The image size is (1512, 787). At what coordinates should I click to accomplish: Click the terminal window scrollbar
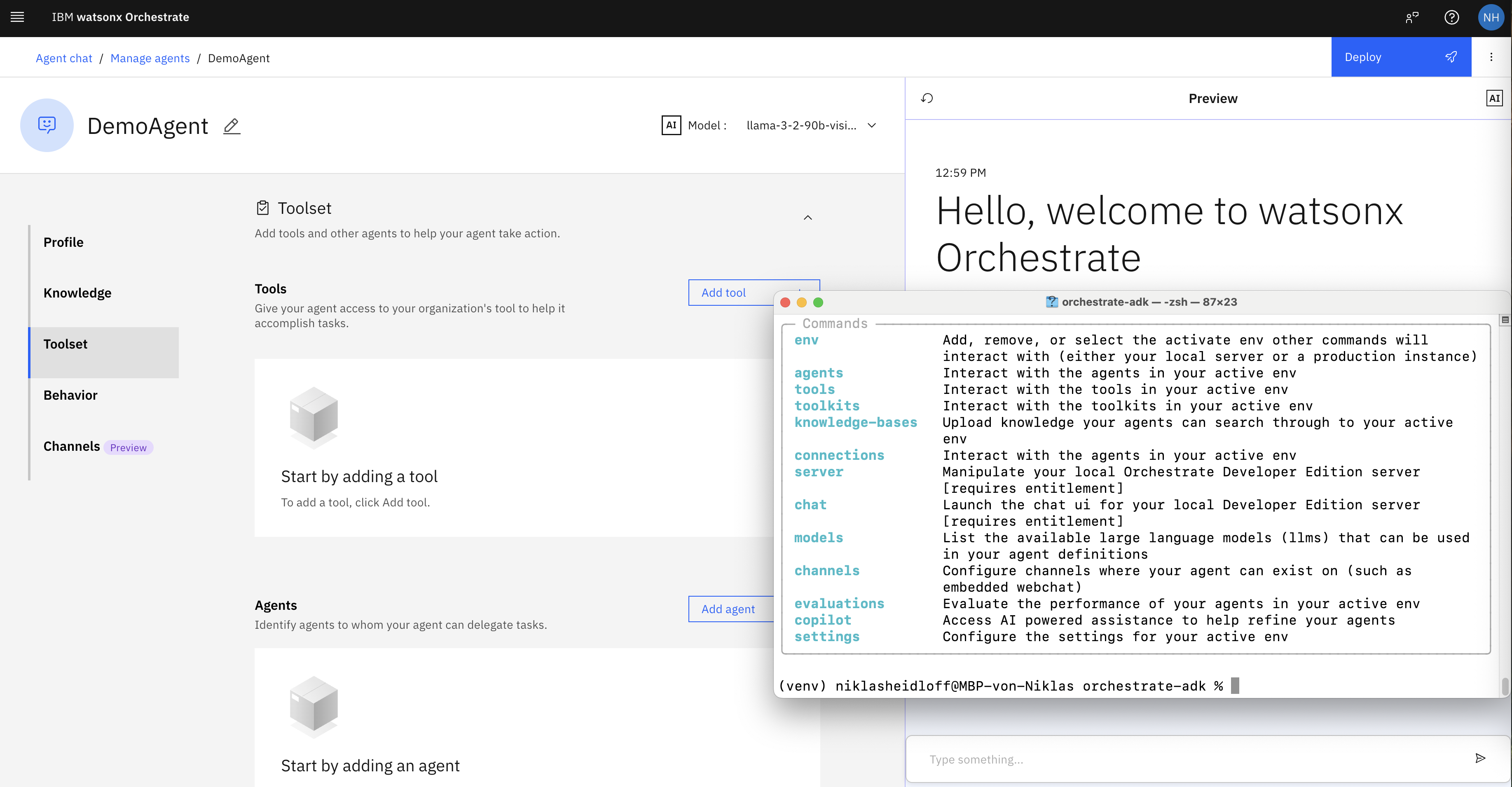tap(1505, 686)
